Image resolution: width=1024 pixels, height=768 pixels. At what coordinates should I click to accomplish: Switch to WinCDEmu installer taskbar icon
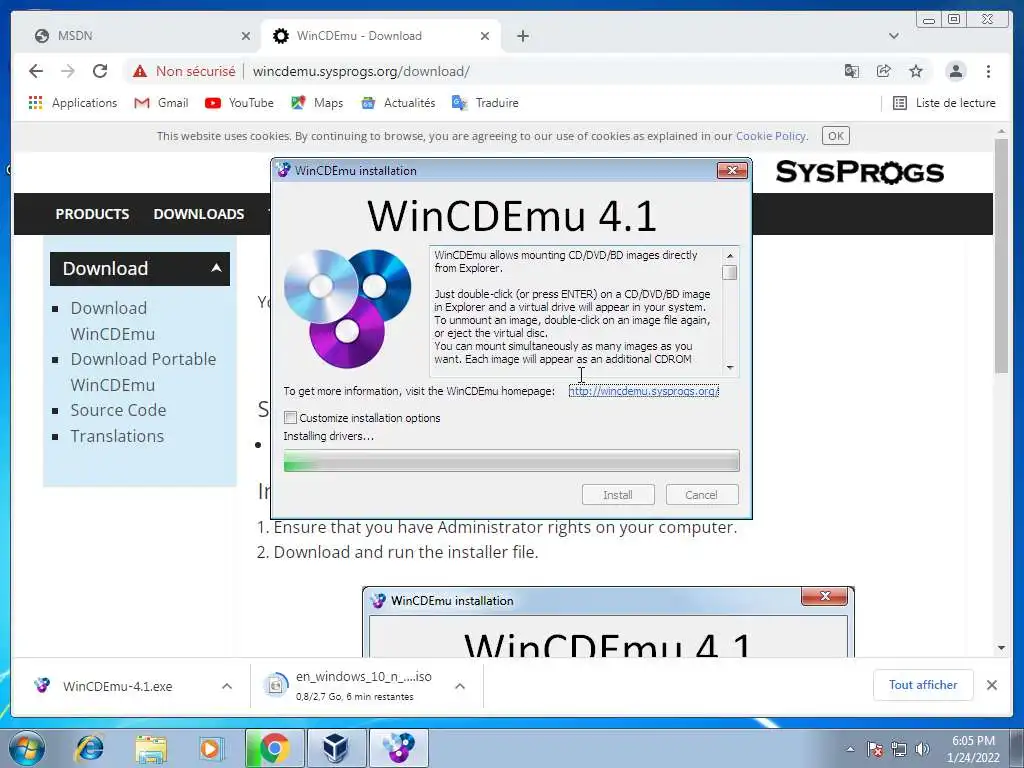(x=398, y=748)
